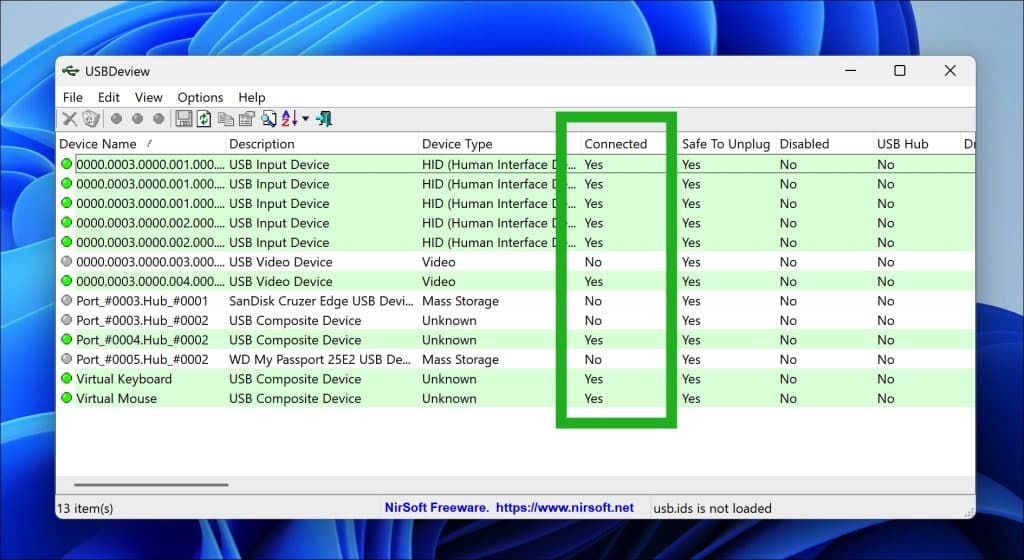This screenshot has height=560, width=1024.
Task: Open the nirsoft.net link in status bar
Action: click(x=565, y=508)
